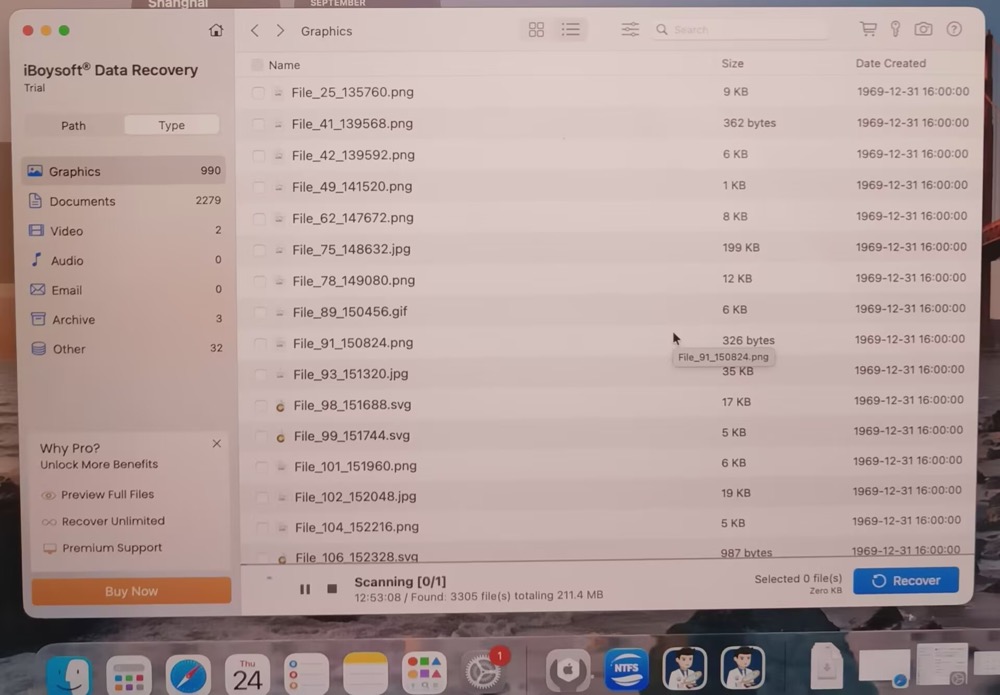Click Recover Unlimited benefit
This screenshot has height=695, width=1000.
[103, 521]
